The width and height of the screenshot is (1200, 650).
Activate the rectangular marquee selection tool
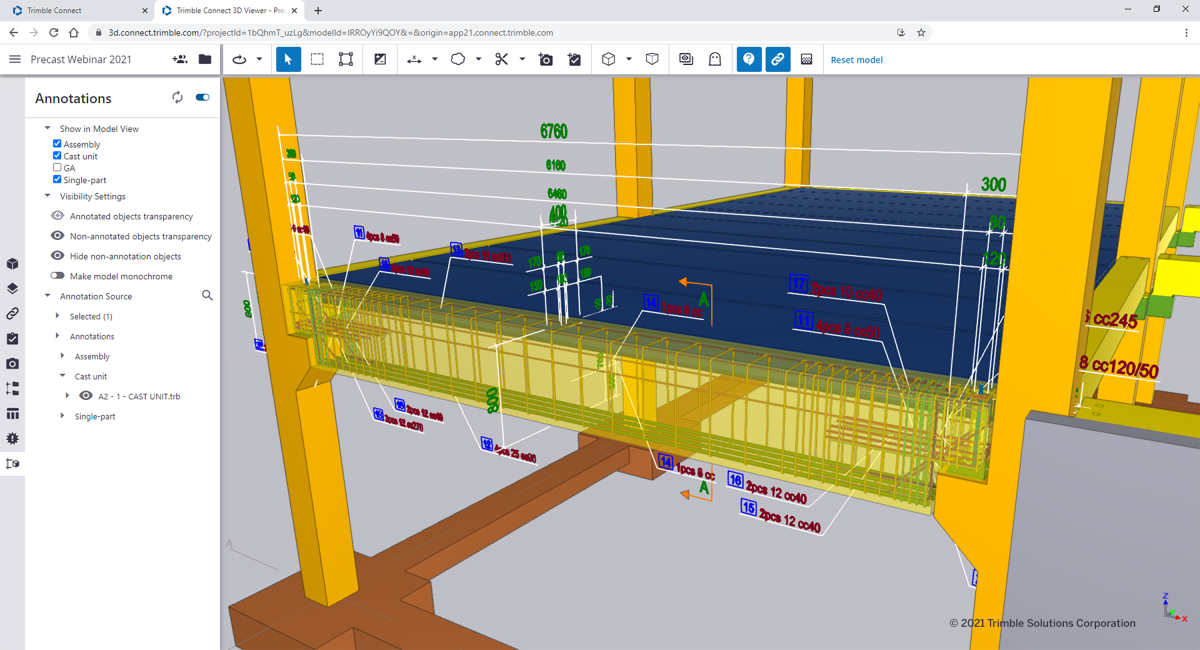coord(317,59)
